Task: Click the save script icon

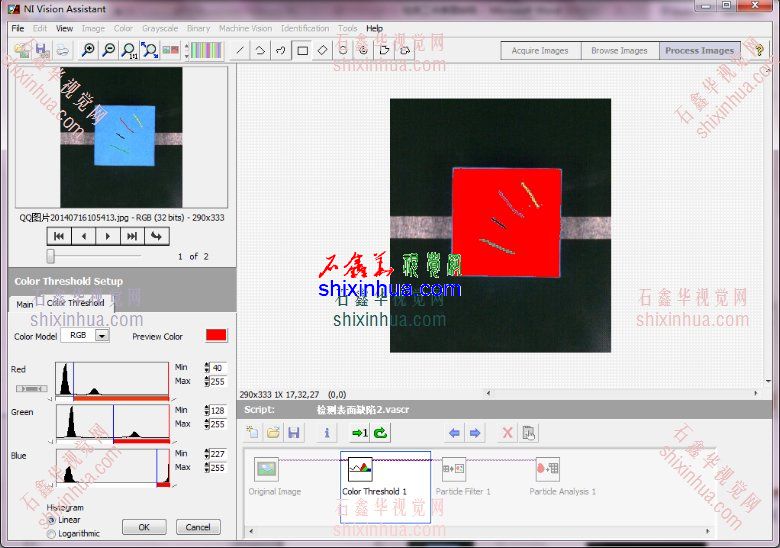Action: (293, 433)
